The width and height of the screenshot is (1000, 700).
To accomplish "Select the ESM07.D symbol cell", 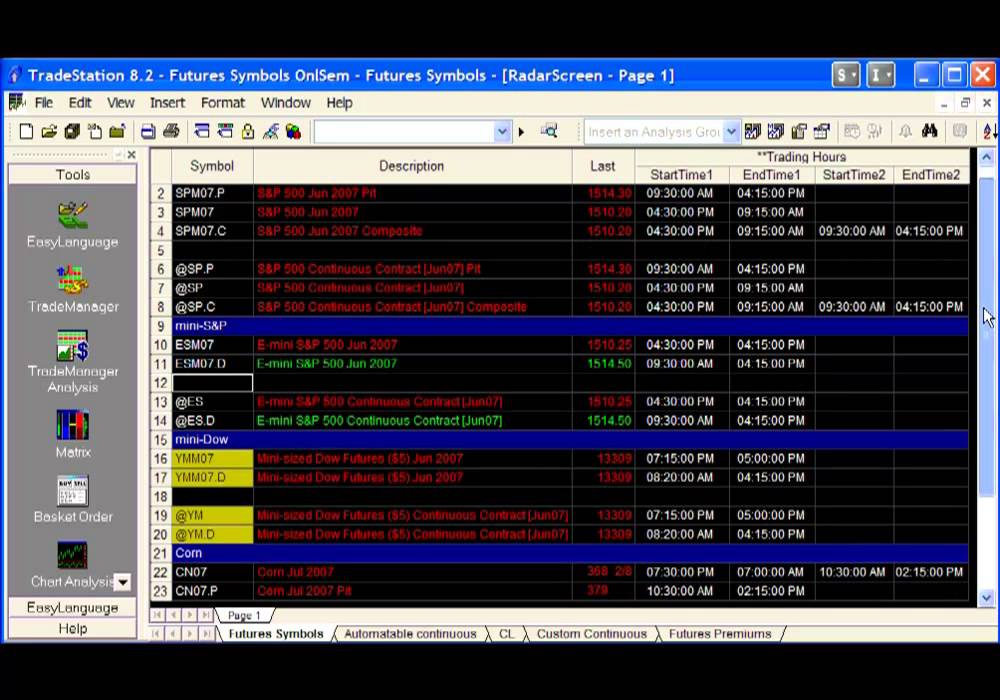I will click(x=212, y=363).
